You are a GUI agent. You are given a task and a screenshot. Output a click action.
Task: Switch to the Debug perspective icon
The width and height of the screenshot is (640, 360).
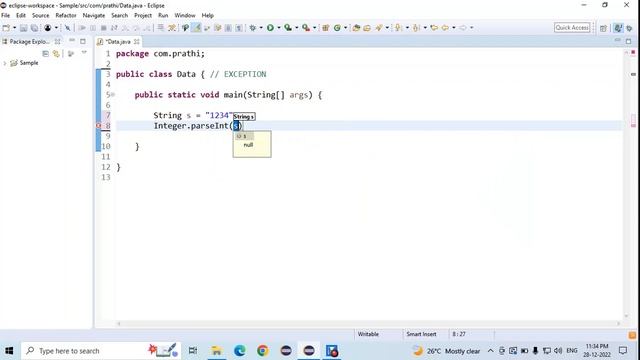click(x=629, y=28)
